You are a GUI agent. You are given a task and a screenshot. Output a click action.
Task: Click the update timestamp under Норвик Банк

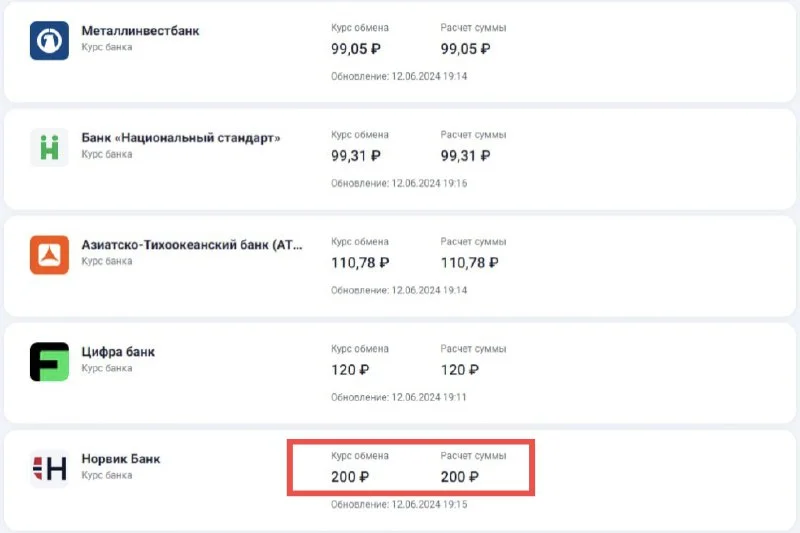pos(399,504)
